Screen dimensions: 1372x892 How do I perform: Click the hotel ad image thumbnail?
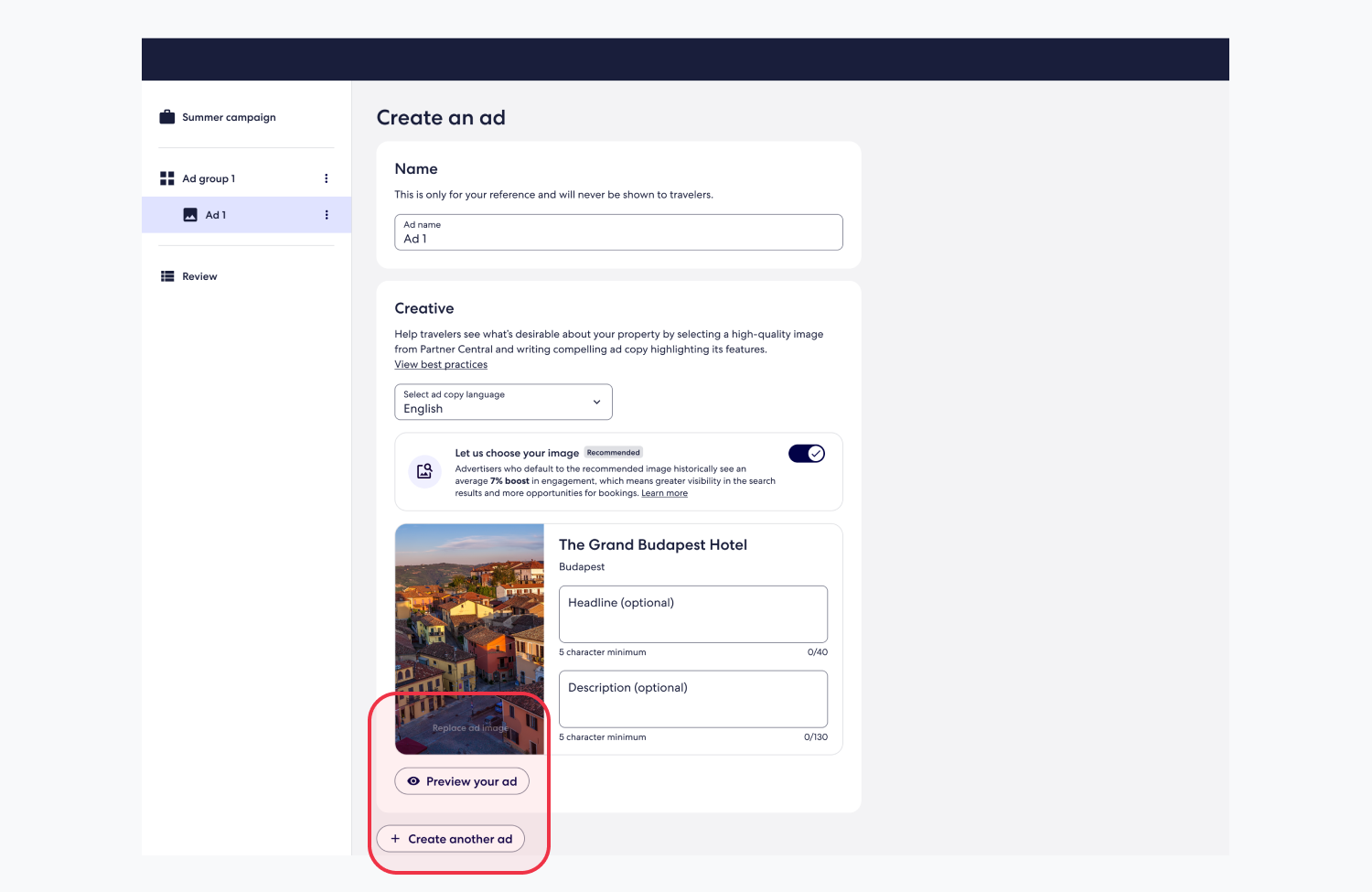[469, 639]
